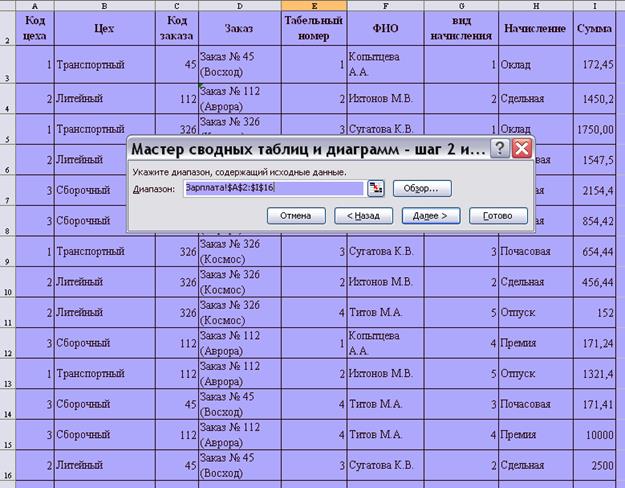This screenshot has width=625, height=488.
Task: Select row 16 header
Action: (8, 465)
